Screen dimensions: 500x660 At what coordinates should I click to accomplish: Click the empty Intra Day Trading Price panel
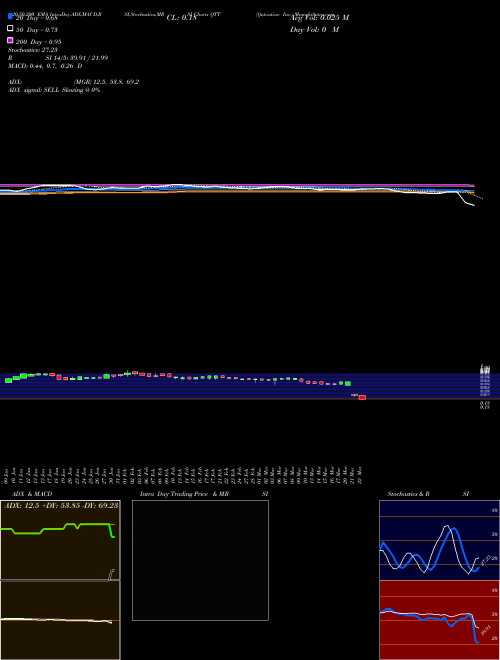tap(200, 560)
